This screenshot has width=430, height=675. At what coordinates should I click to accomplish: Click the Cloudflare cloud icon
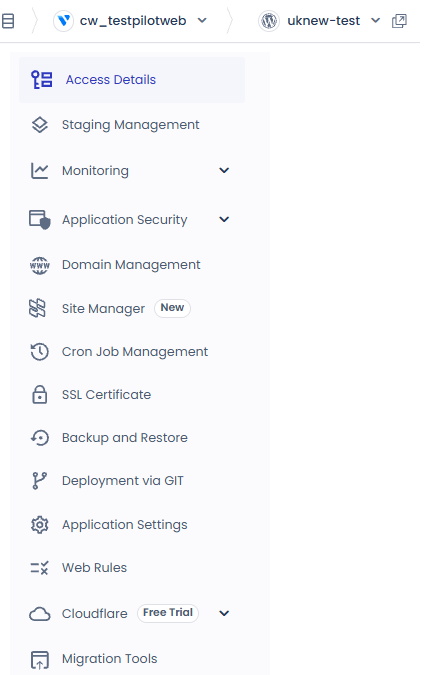[40, 614]
